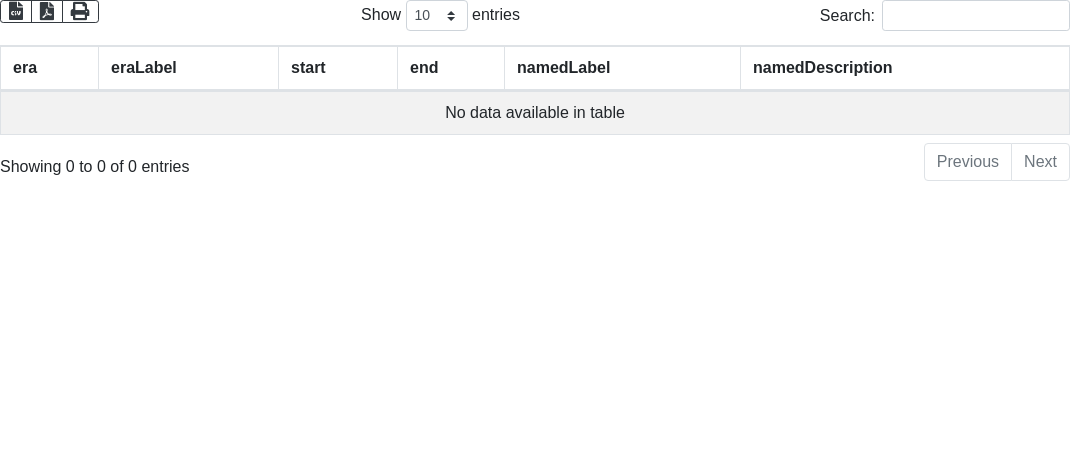1070x450 pixels.
Task: Sort by namedLabel column header
Action: 622,68
